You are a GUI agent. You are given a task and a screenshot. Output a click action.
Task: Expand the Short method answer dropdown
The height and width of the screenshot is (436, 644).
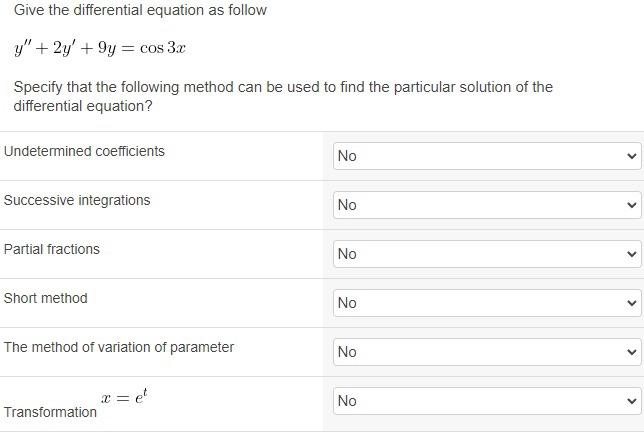coord(486,303)
